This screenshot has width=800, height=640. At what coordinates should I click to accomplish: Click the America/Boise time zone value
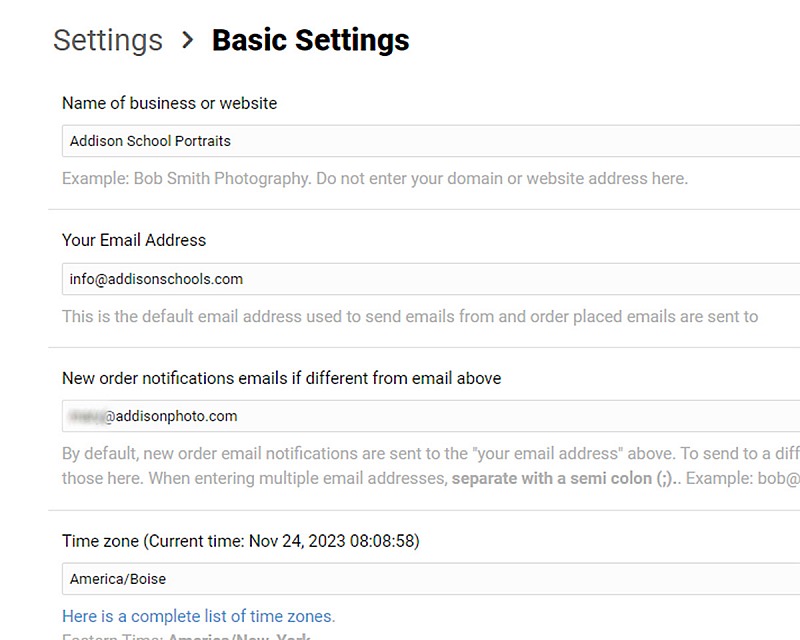[118, 579]
